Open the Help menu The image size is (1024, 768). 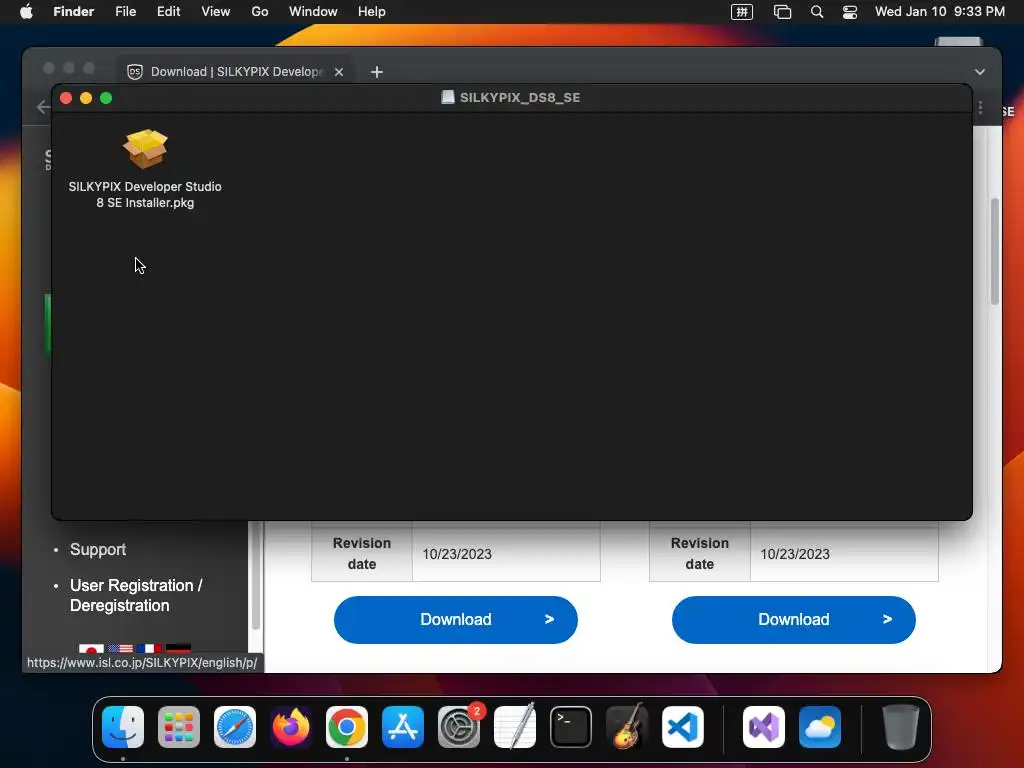click(x=372, y=12)
